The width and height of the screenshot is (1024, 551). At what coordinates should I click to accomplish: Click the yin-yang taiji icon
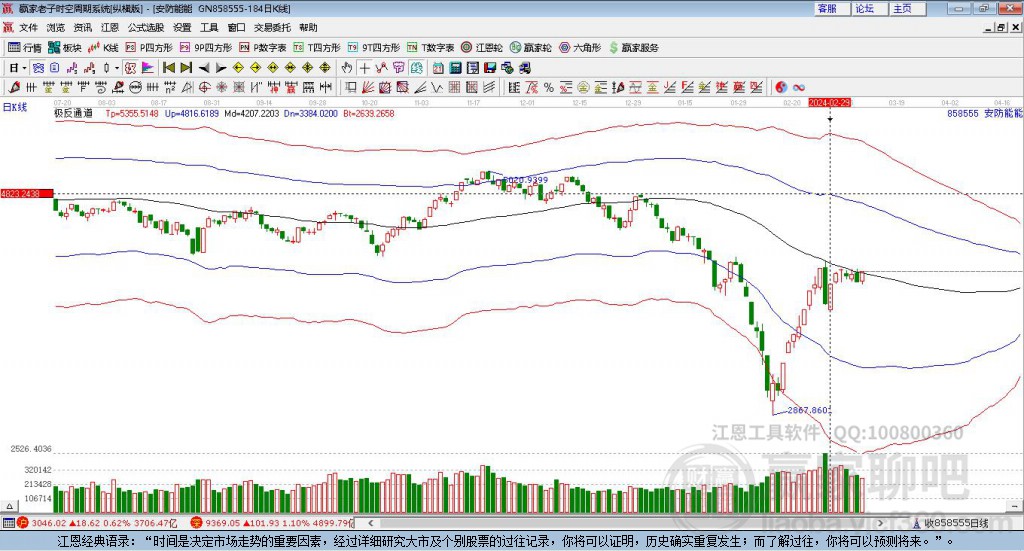(x=780, y=87)
